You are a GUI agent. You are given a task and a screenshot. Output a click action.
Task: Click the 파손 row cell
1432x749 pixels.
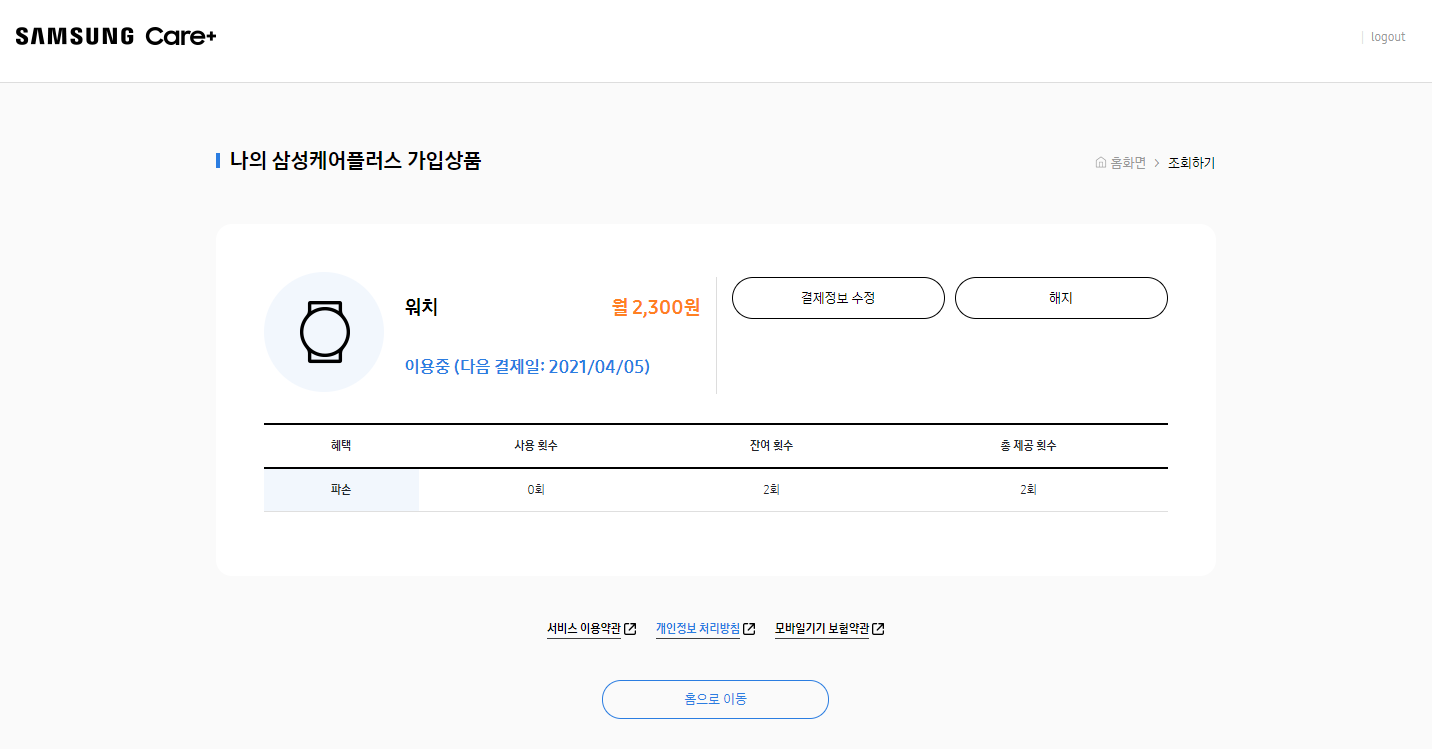[x=341, y=490]
